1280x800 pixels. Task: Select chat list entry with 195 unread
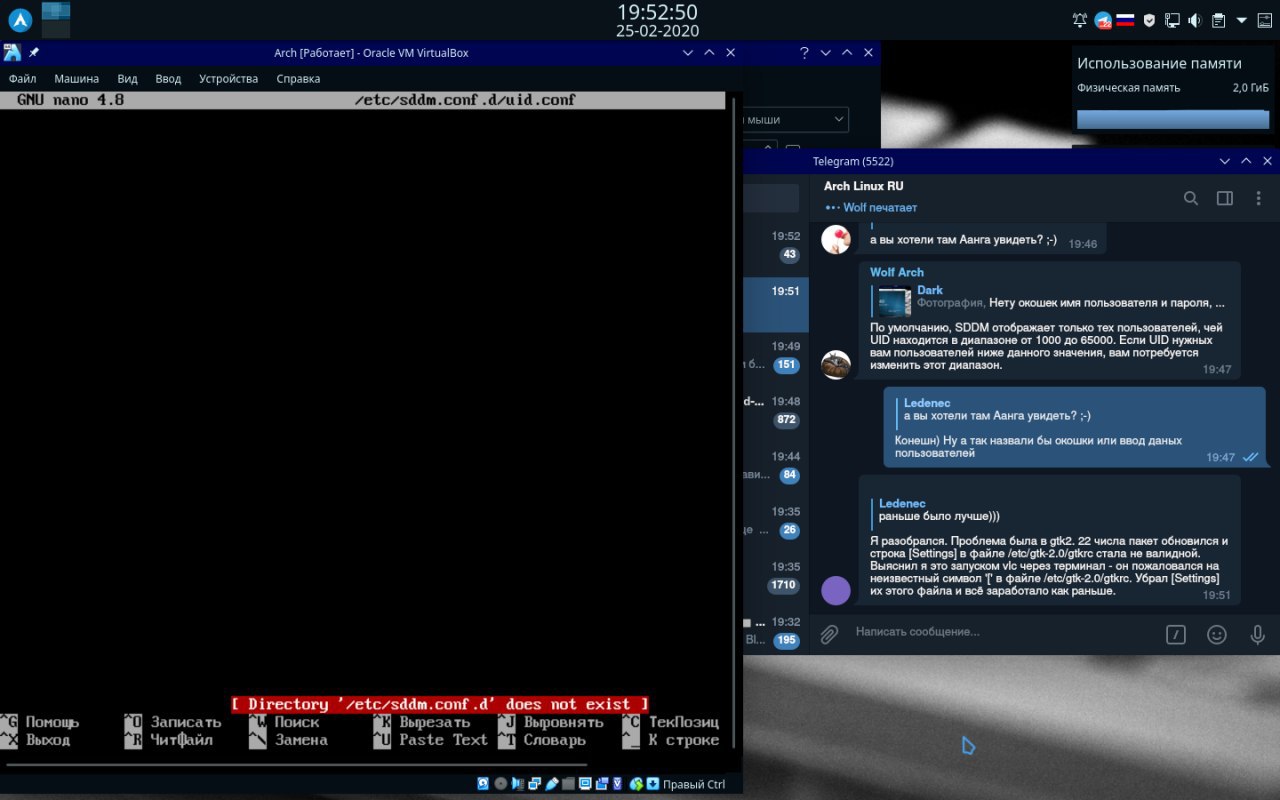click(x=776, y=631)
